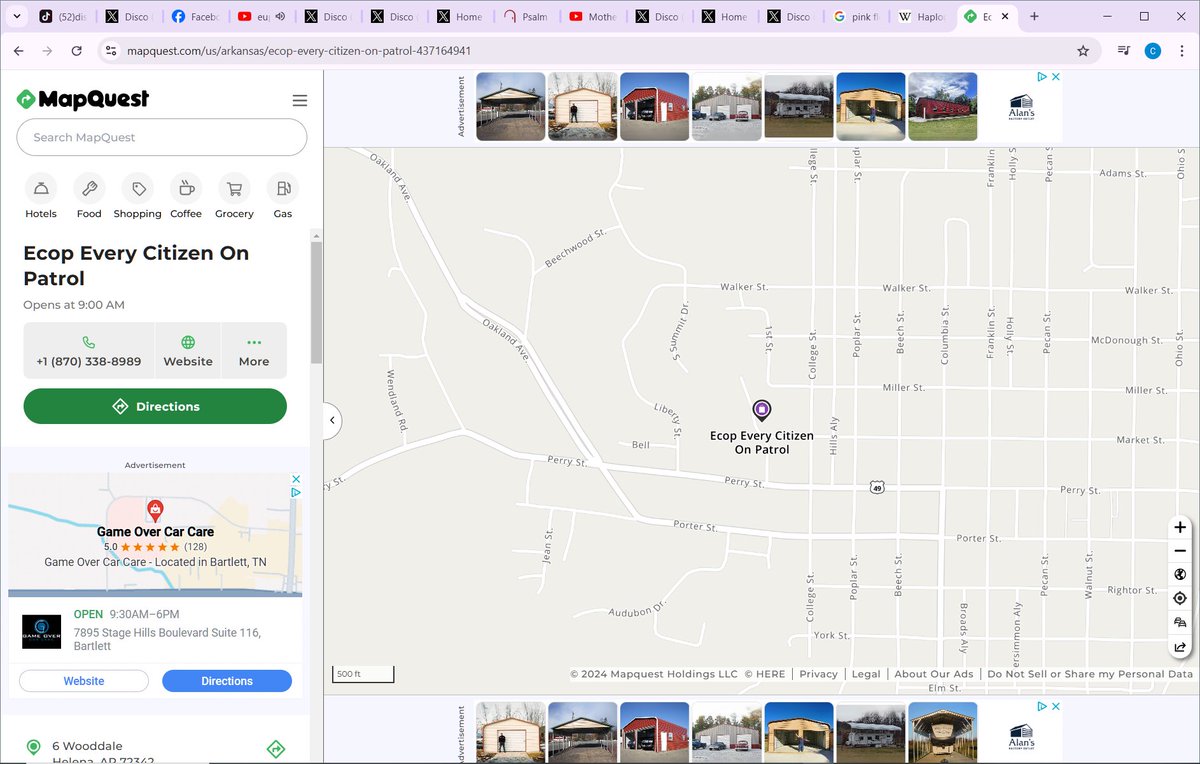Click the MapQuest logo
Image resolution: width=1200 pixels, height=764 pixels.
pos(83,99)
